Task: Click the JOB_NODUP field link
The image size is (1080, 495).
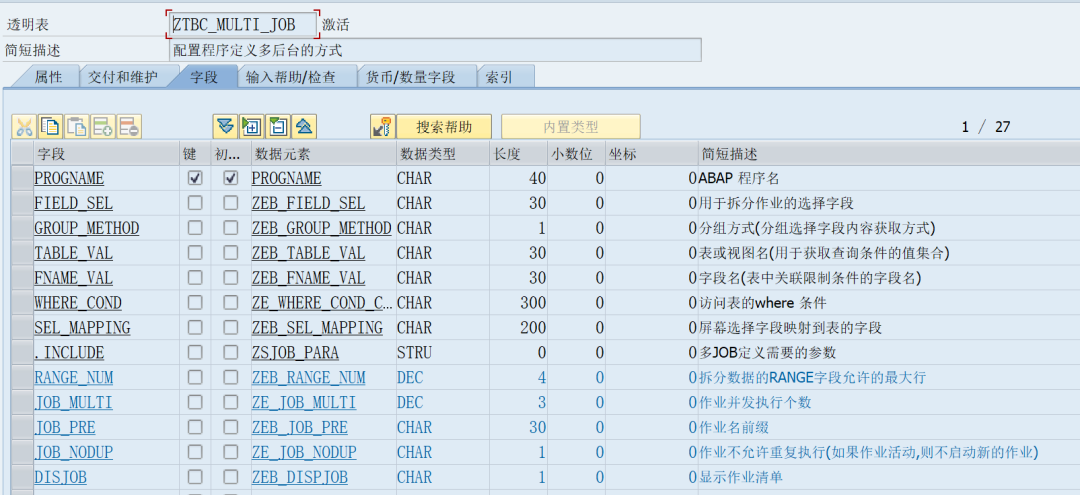Action: pyautogui.click(x=74, y=452)
